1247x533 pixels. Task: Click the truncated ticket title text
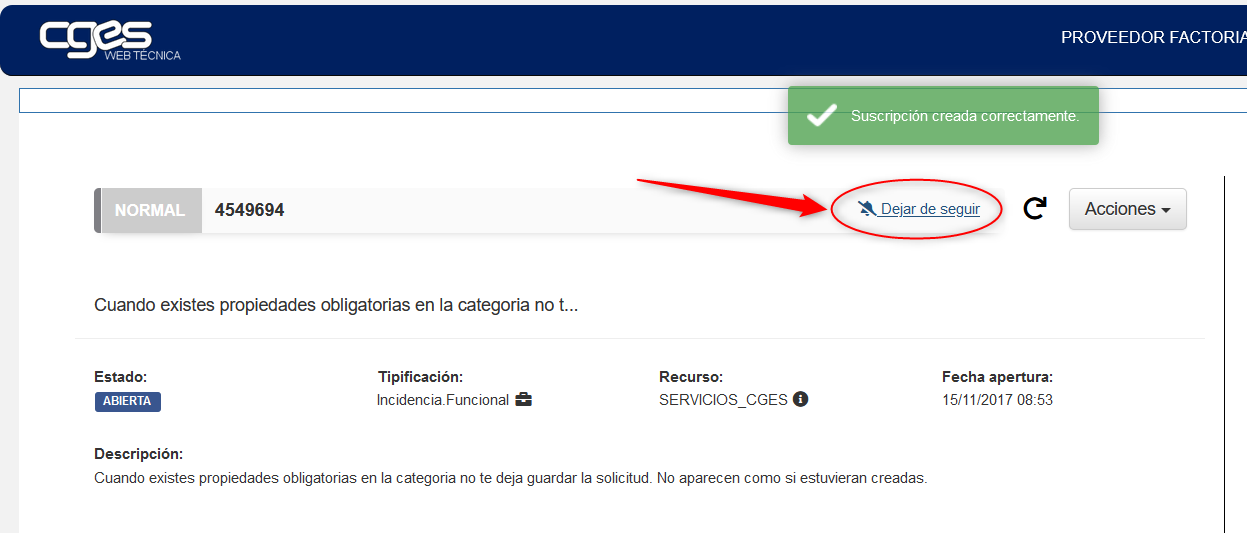[x=336, y=305]
